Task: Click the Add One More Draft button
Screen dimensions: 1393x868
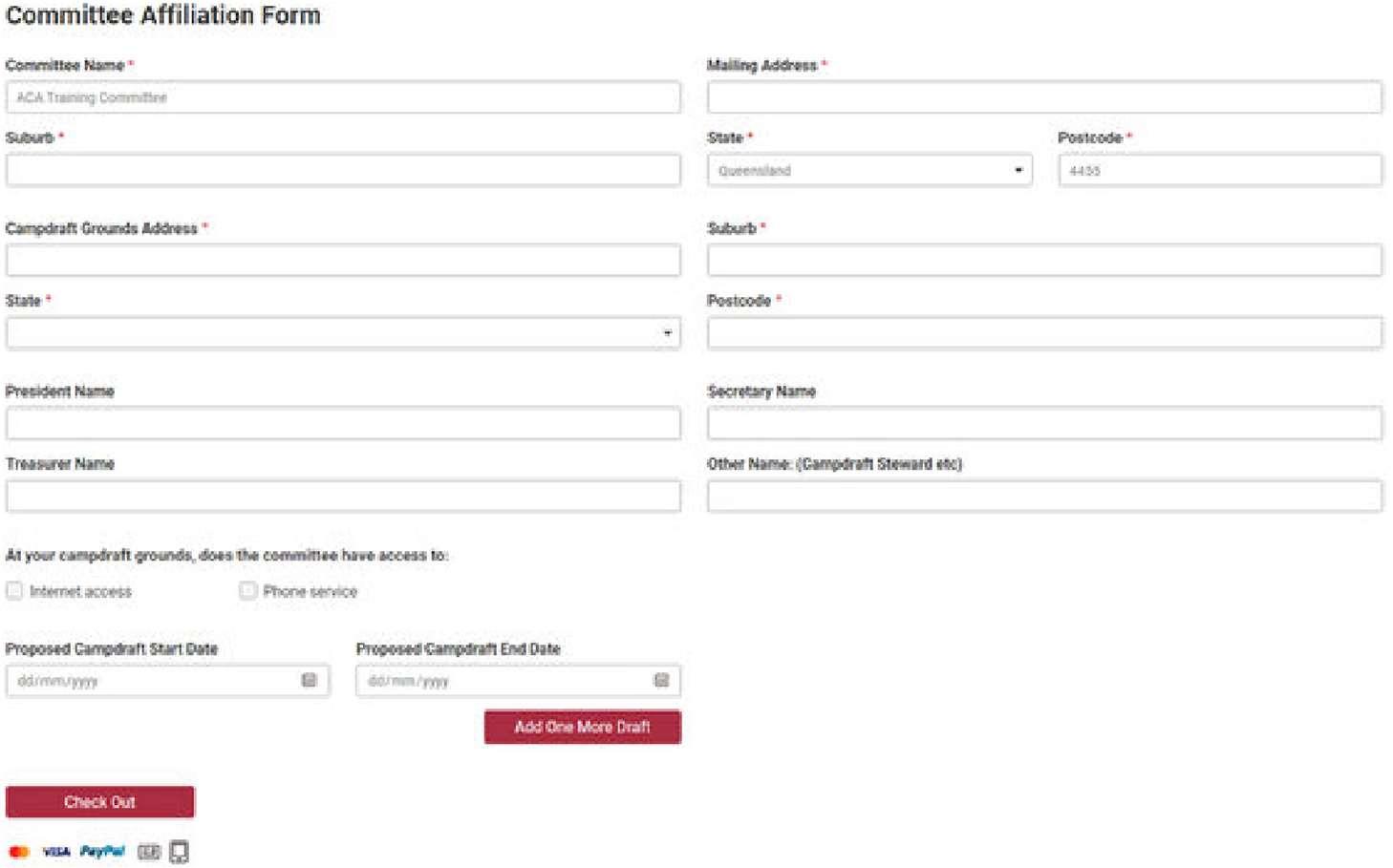Action: pos(582,727)
